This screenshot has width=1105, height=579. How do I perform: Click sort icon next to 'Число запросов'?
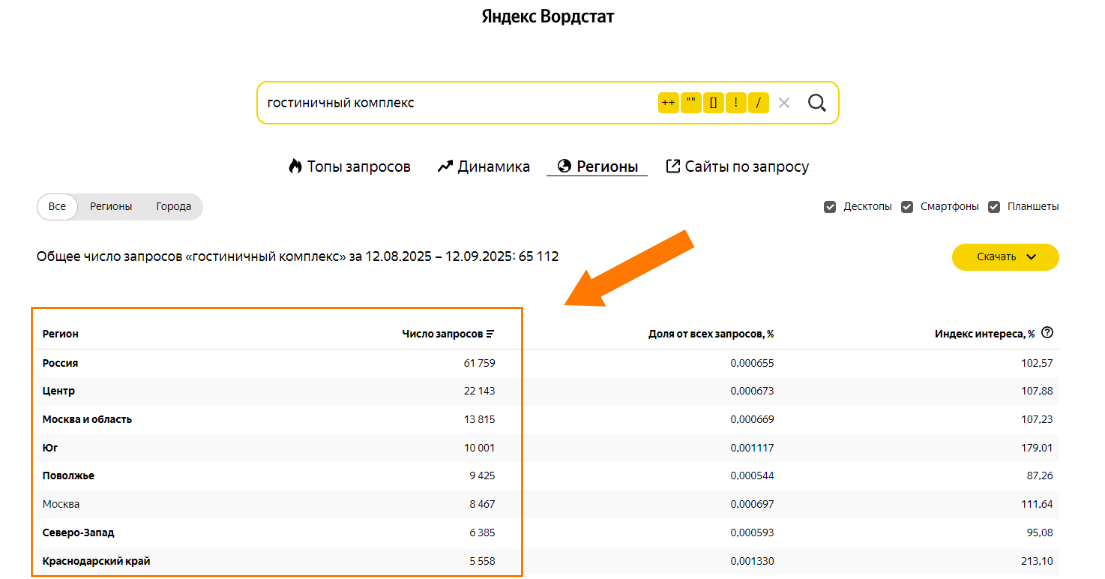tap(490, 334)
